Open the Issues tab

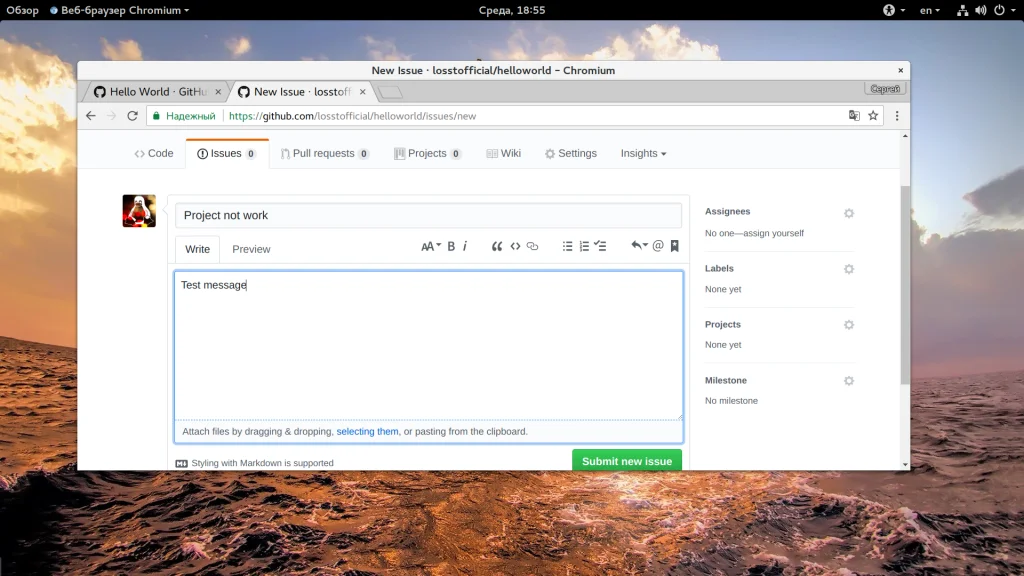tap(227, 153)
